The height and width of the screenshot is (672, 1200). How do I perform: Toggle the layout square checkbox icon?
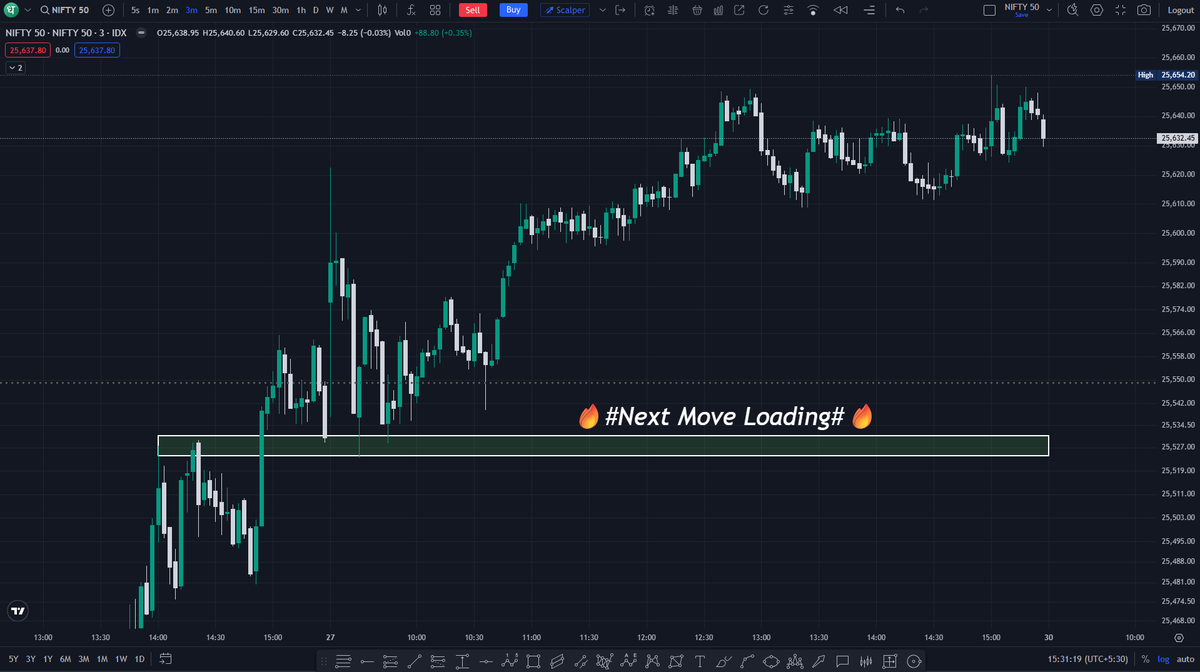989,10
